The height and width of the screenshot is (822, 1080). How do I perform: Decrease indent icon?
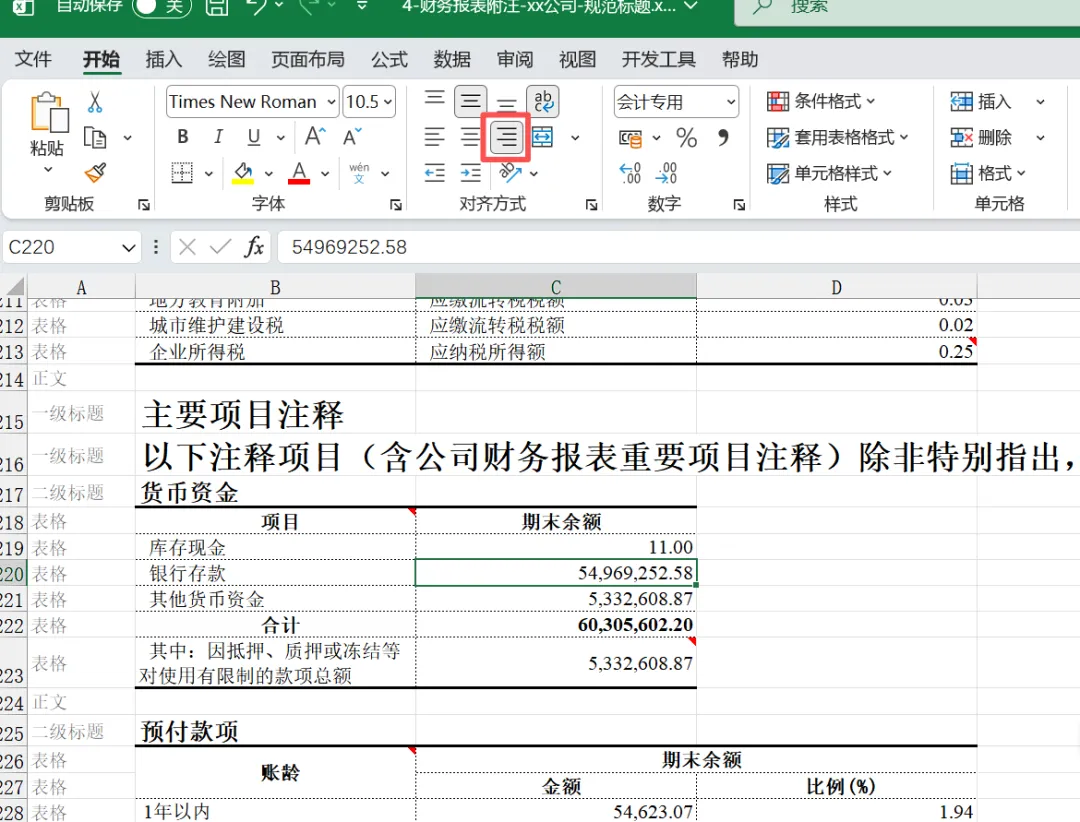click(435, 172)
